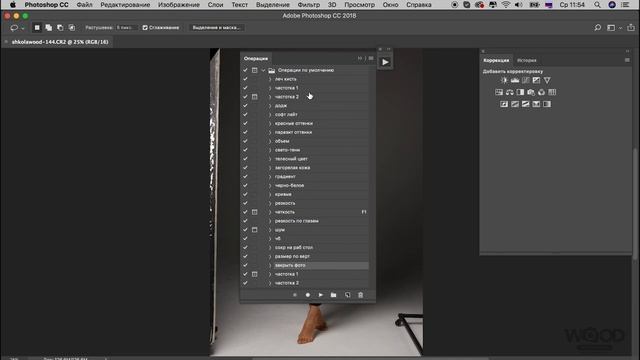Add an Exposure adjustment layer
This screenshot has height=360, width=640.
[x=536, y=80]
